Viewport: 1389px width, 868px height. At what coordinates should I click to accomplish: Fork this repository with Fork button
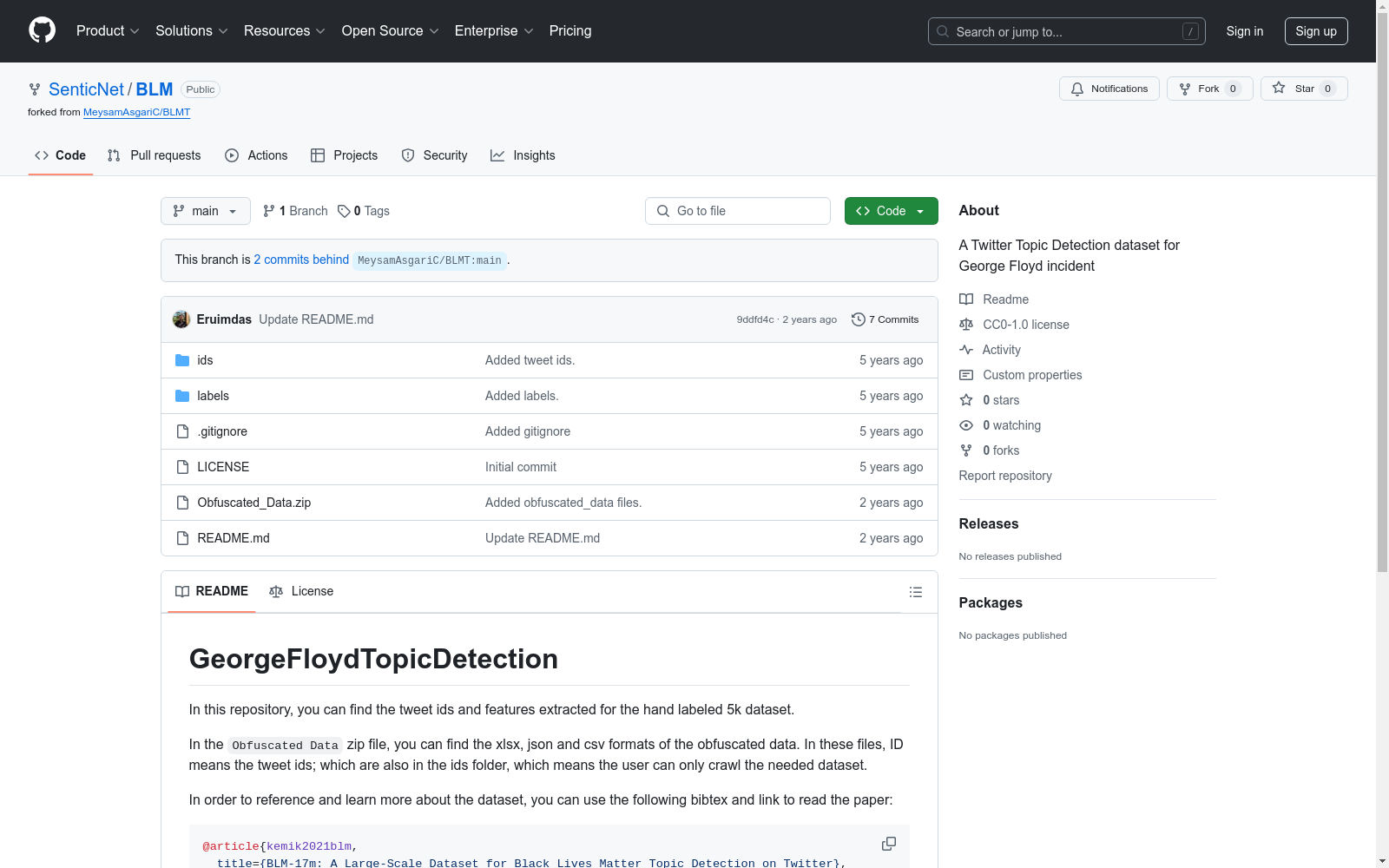tap(1210, 89)
